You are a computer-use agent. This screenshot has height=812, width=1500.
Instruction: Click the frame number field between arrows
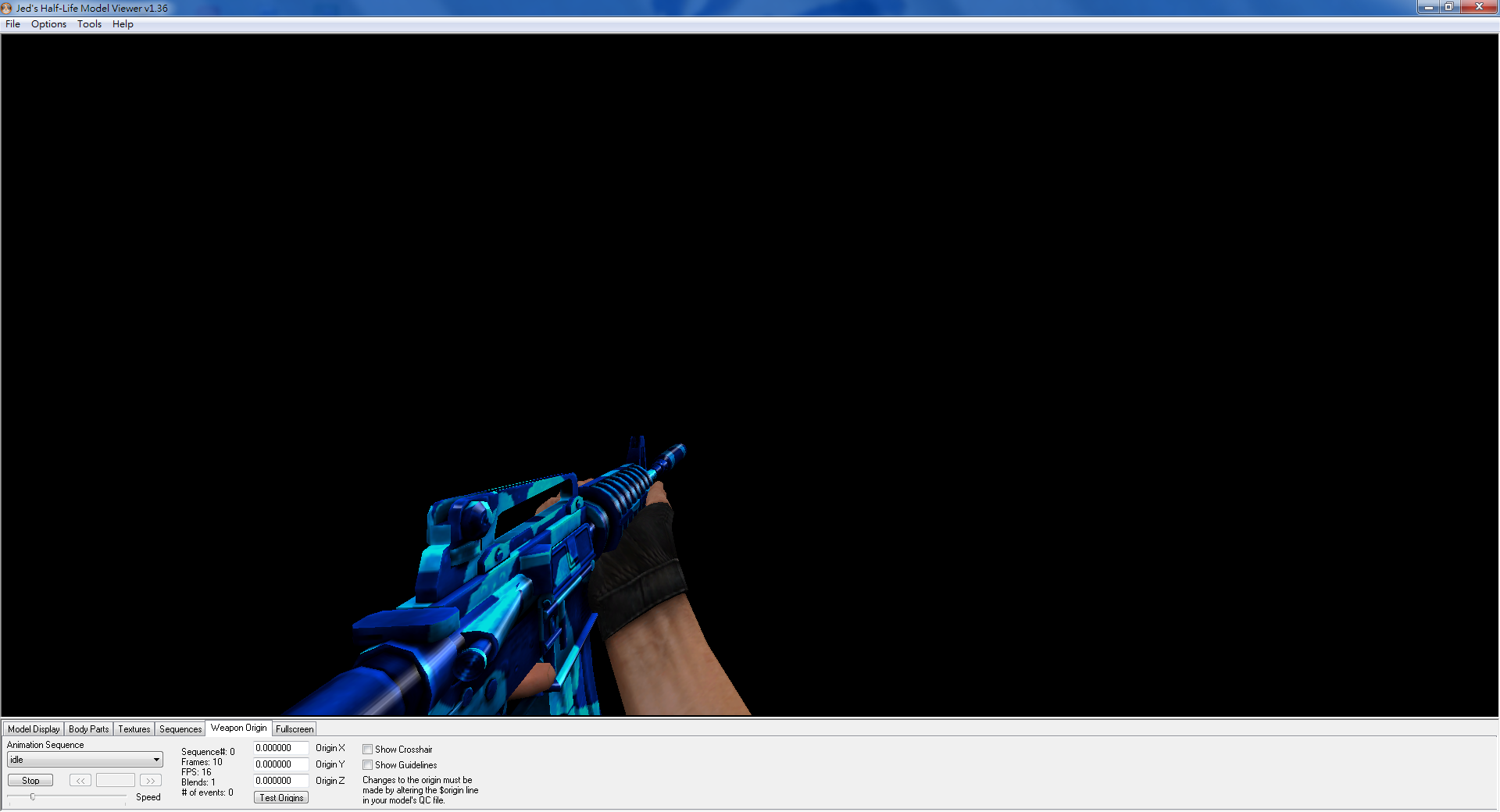(116, 781)
